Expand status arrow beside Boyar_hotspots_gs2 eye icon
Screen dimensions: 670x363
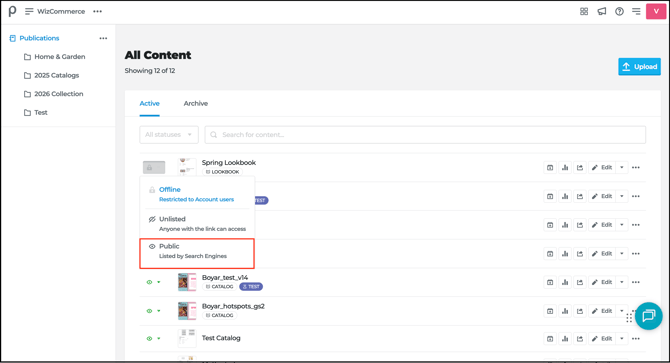(x=159, y=311)
